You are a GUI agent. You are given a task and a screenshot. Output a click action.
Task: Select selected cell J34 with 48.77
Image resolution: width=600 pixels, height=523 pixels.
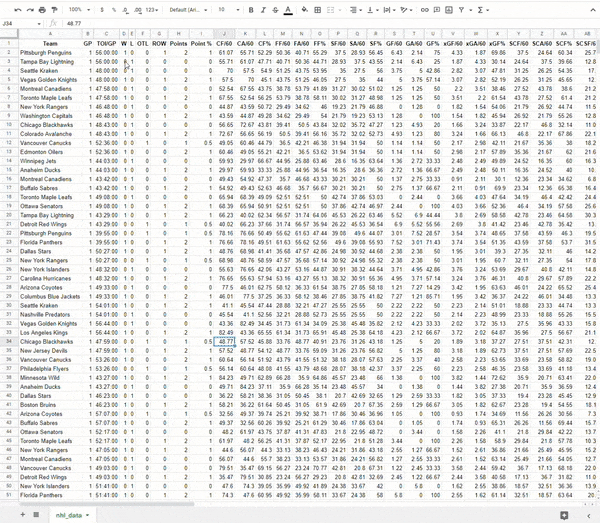(x=224, y=341)
